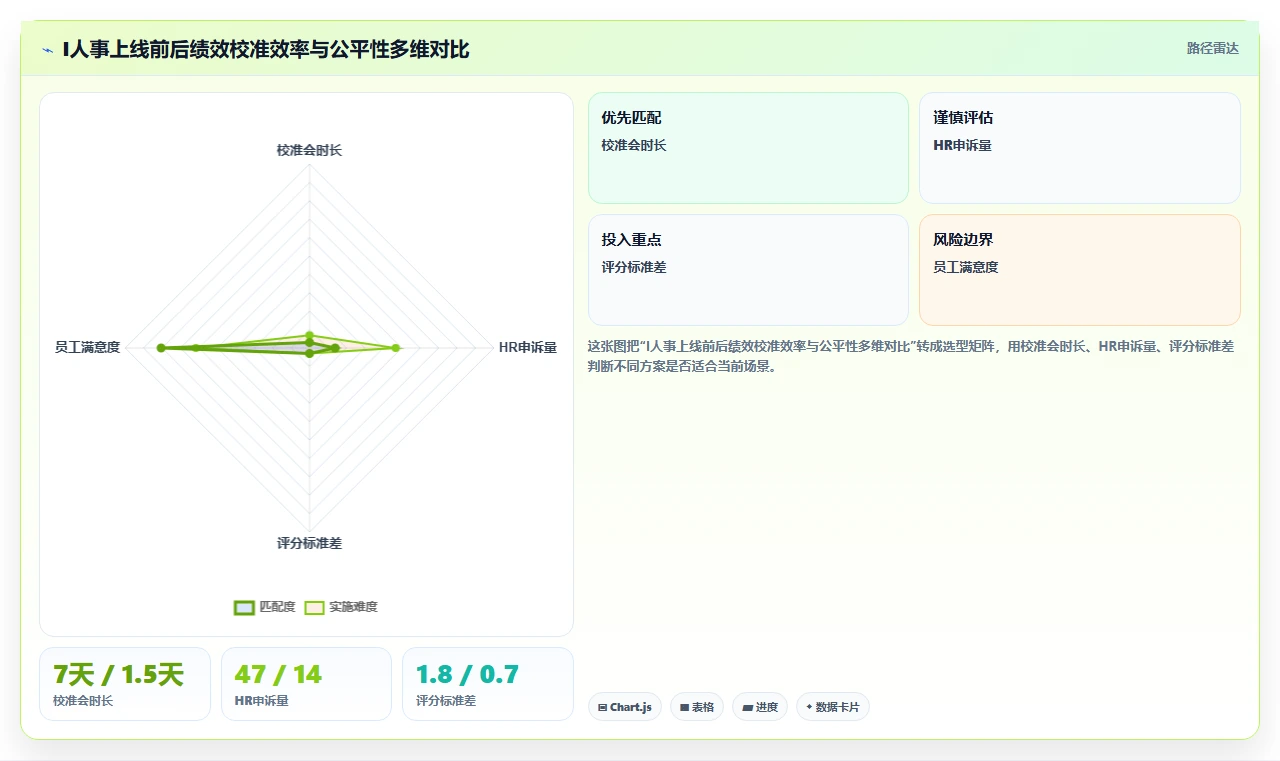
Task: Click the 47 / 14 metric card
Action: 306,684
